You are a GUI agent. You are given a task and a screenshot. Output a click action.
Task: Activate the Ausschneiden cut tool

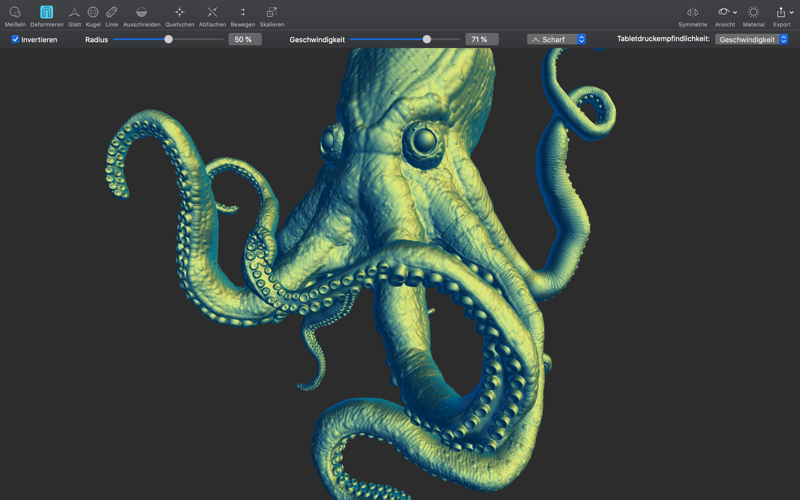coord(142,13)
